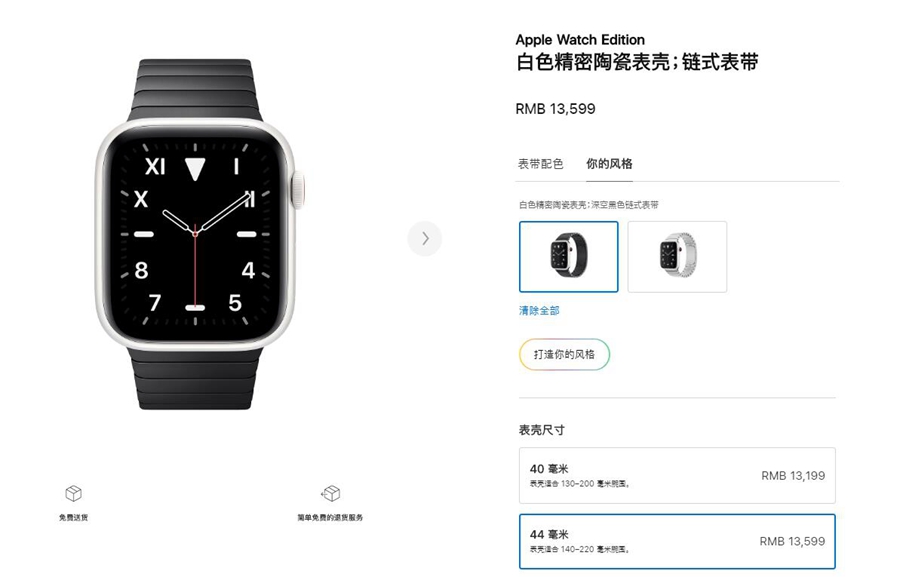This screenshot has height=577, width=900.
Task: Click the free shipping box icon
Action: point(73,493)
